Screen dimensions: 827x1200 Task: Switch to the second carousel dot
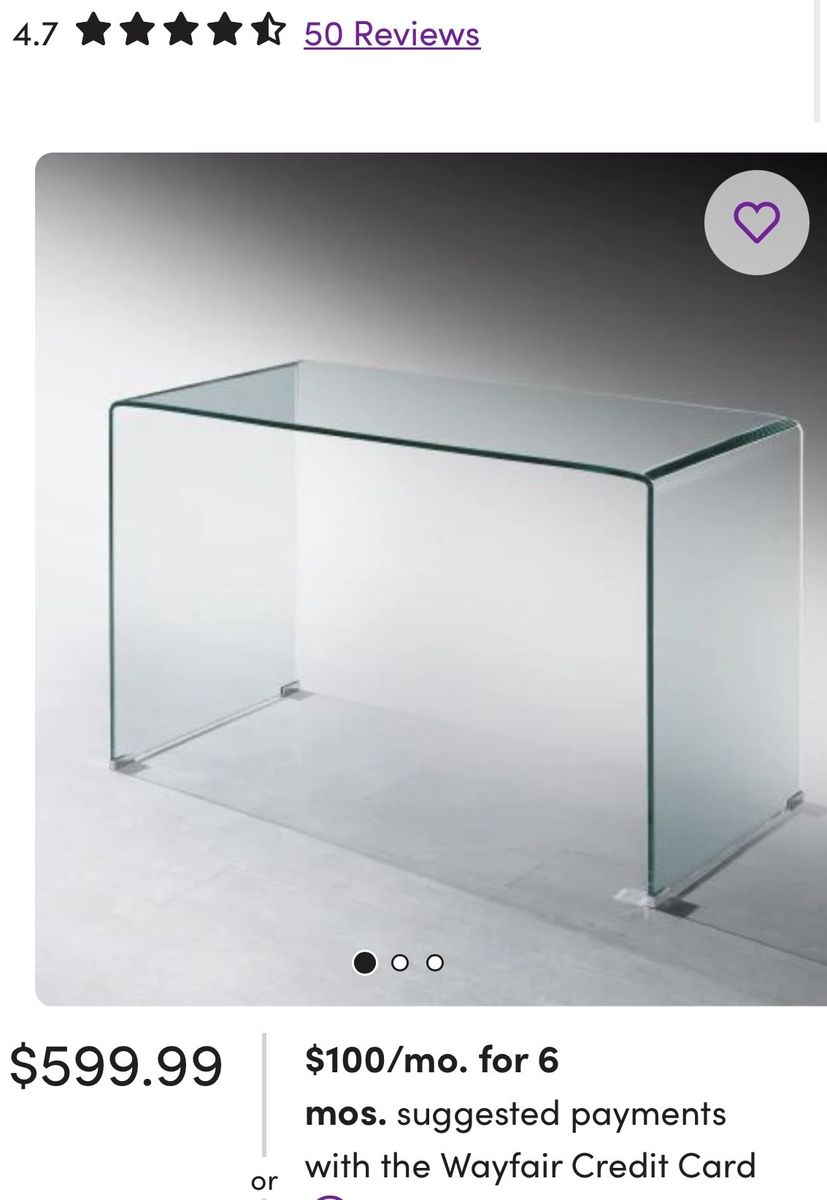400,963
